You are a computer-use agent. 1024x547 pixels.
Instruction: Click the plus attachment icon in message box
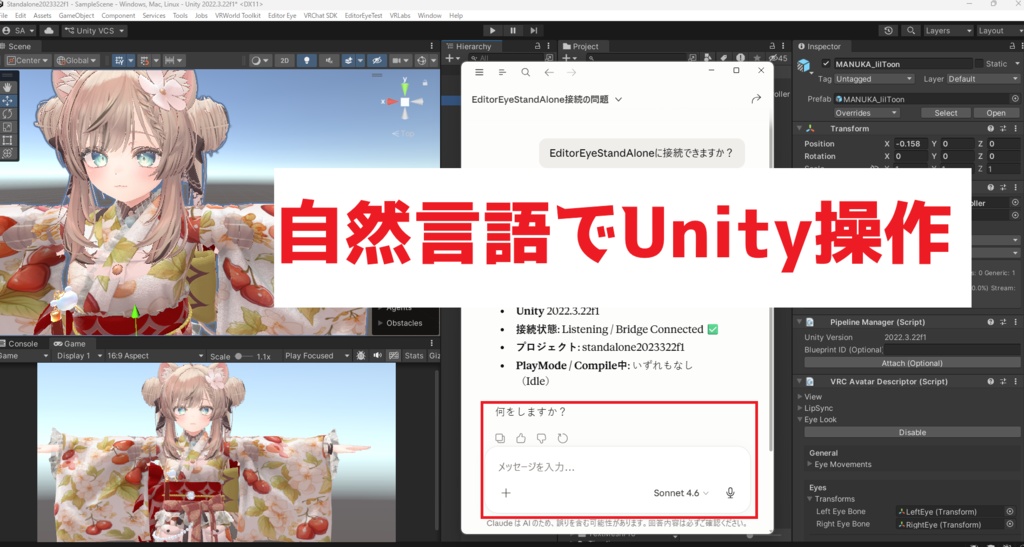505,493
